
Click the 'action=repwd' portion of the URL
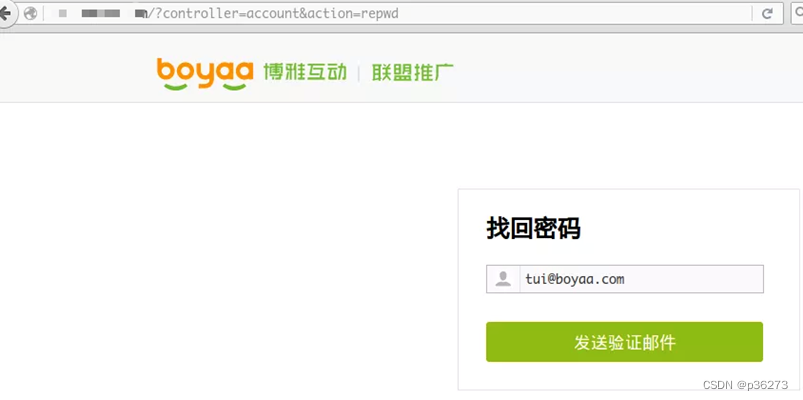click(353, 14)
